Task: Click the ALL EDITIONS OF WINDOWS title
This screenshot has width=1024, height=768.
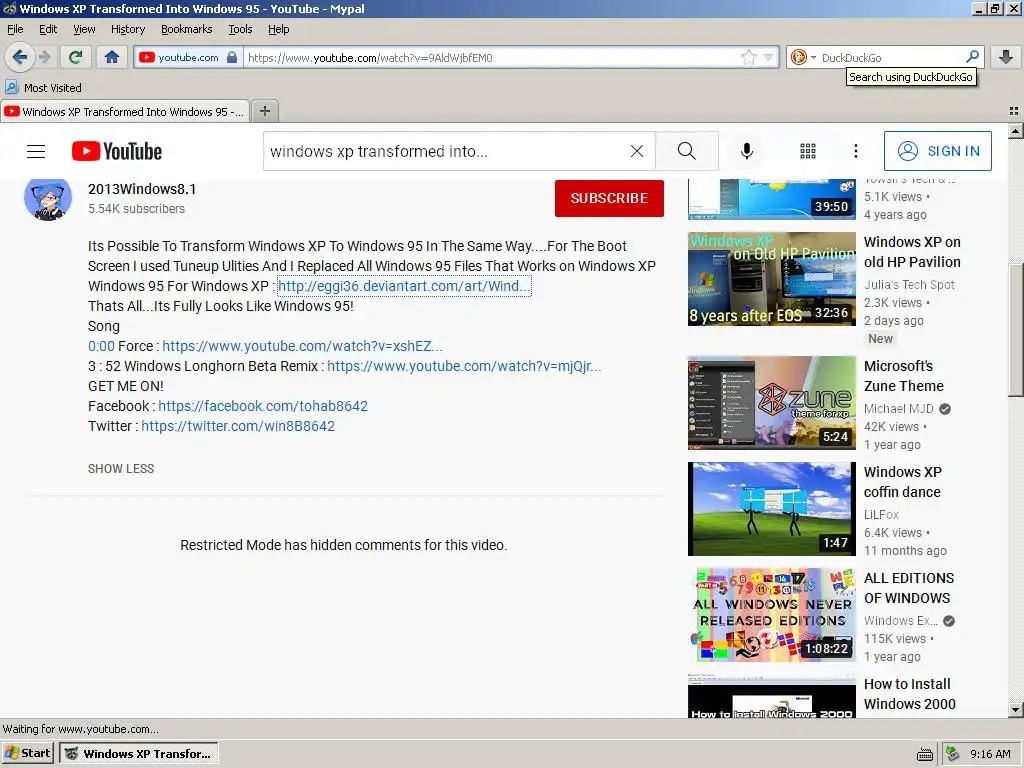Action: pos(908,588)
